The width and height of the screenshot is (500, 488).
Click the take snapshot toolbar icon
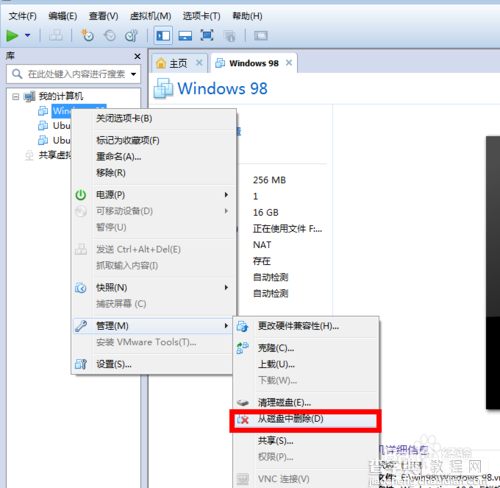pos(87,35)
